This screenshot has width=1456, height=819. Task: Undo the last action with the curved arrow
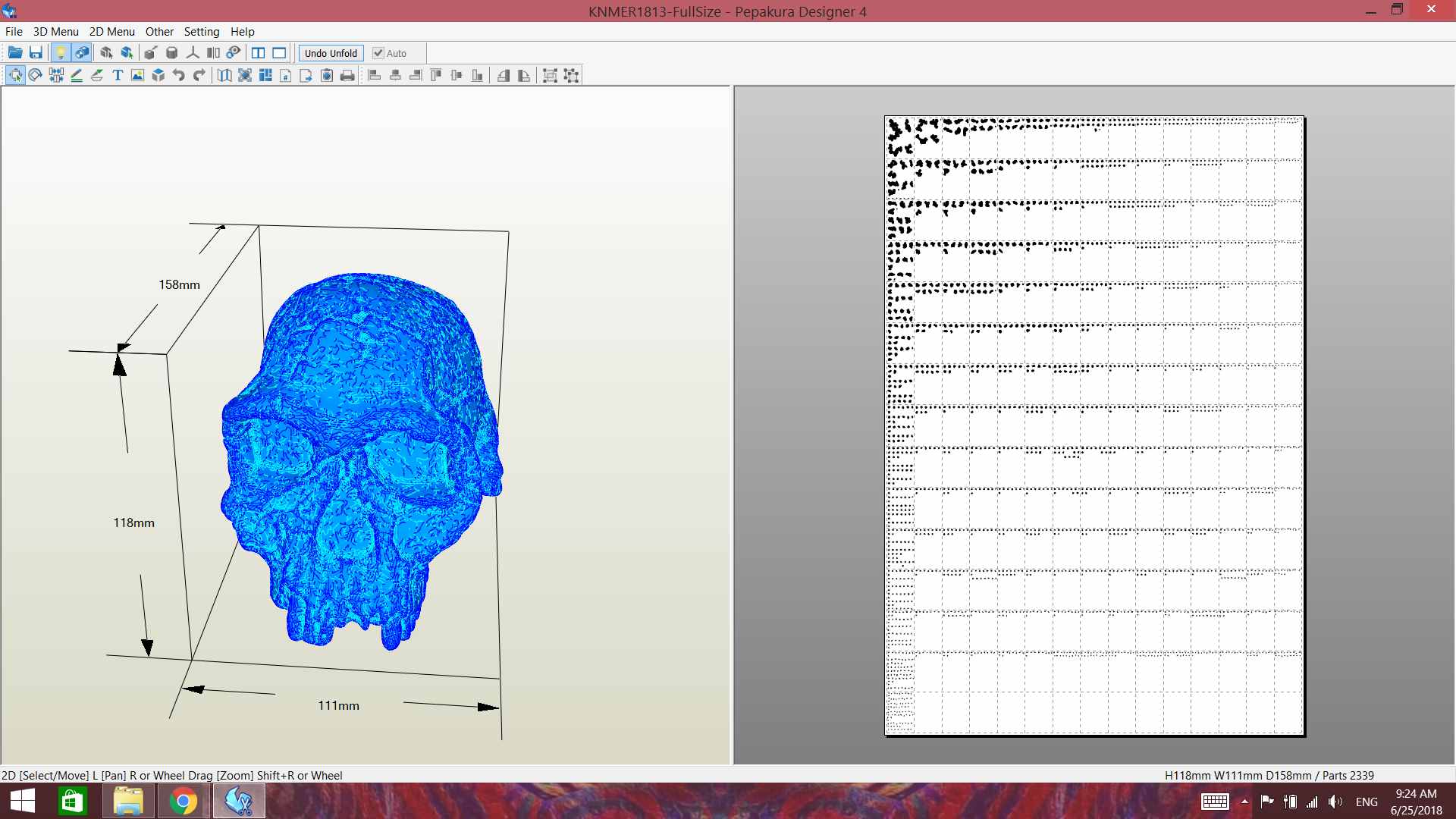tap(179, 75)
